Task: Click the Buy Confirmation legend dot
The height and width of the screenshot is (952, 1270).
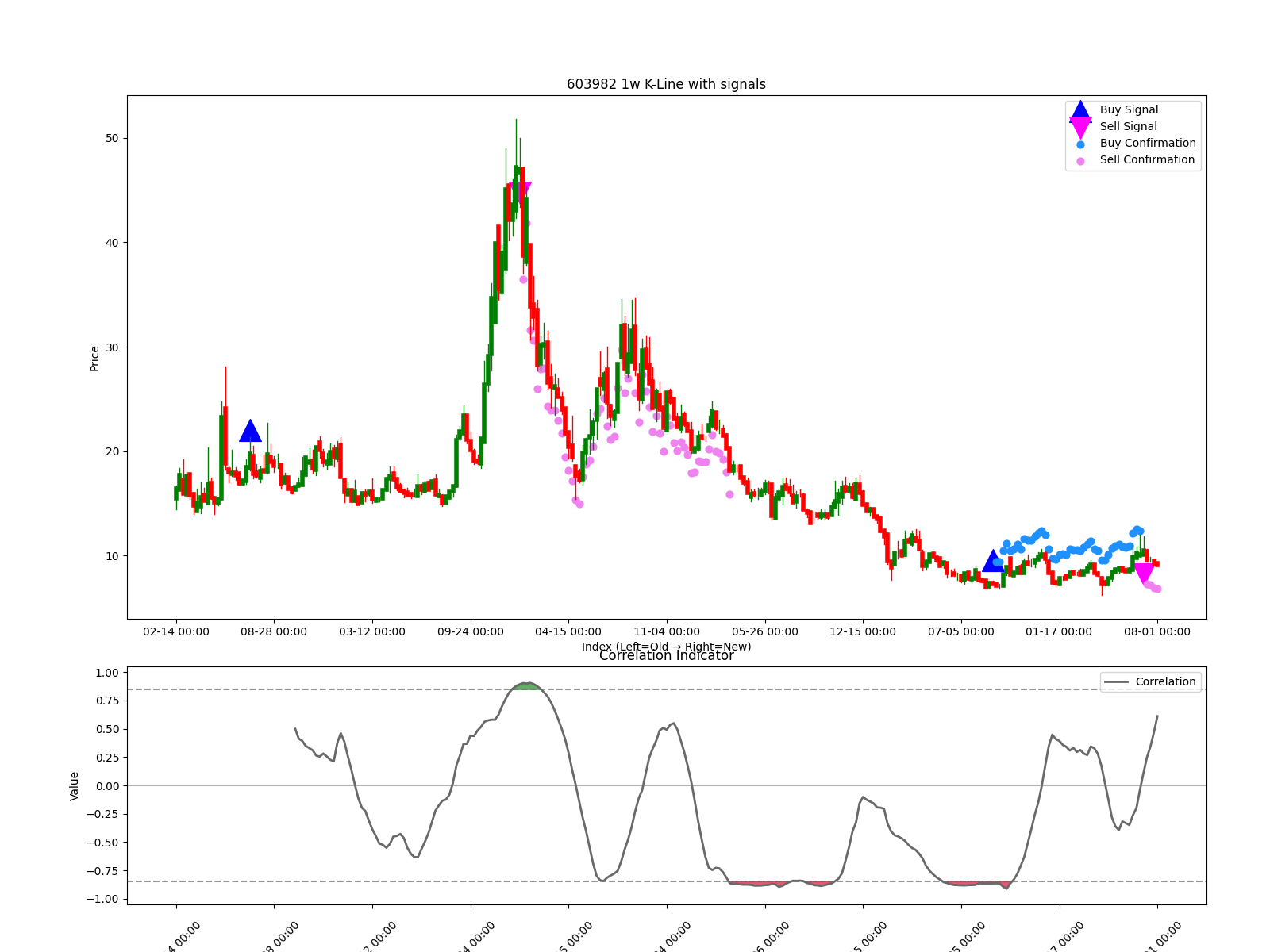Action: pos(1080,144)
